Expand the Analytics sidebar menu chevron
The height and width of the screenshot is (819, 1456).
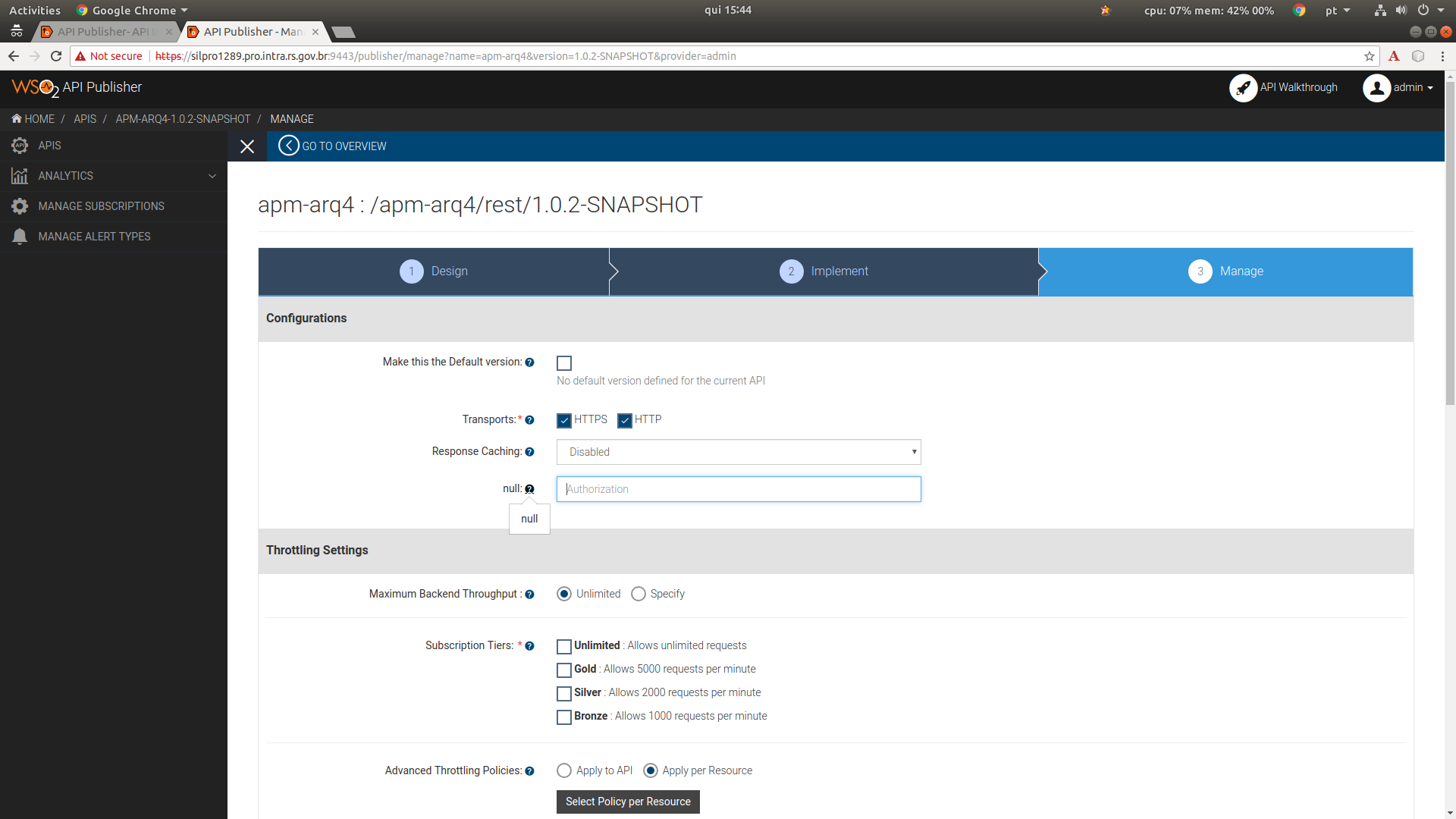(x=212, y=176)
